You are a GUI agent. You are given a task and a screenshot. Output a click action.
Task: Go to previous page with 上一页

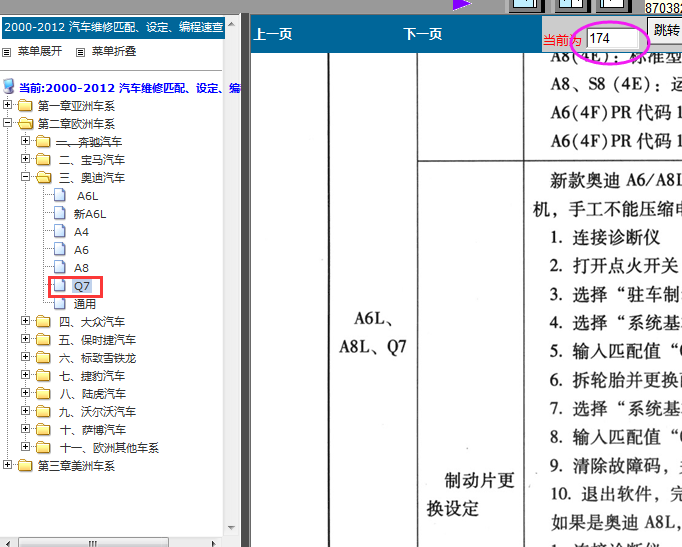(x=273, y=34)
